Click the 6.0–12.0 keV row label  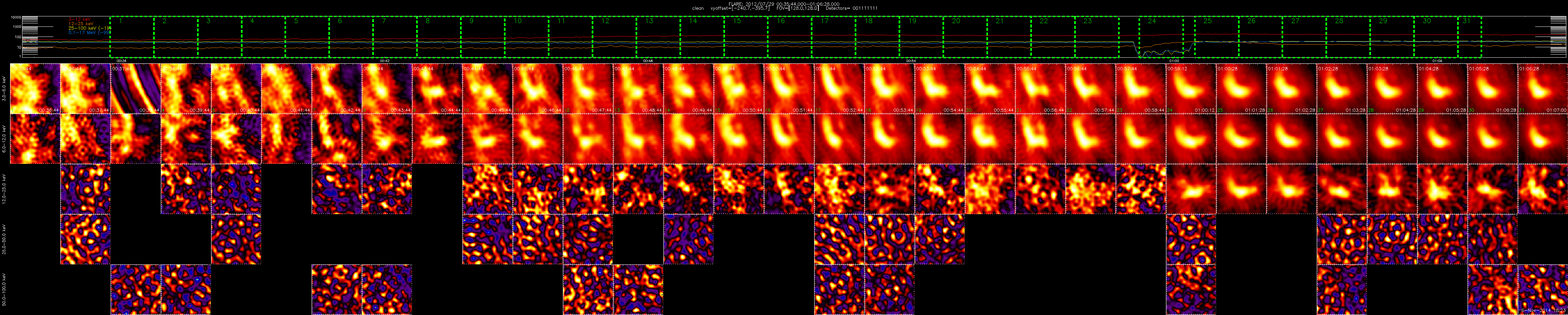[4, 139]
